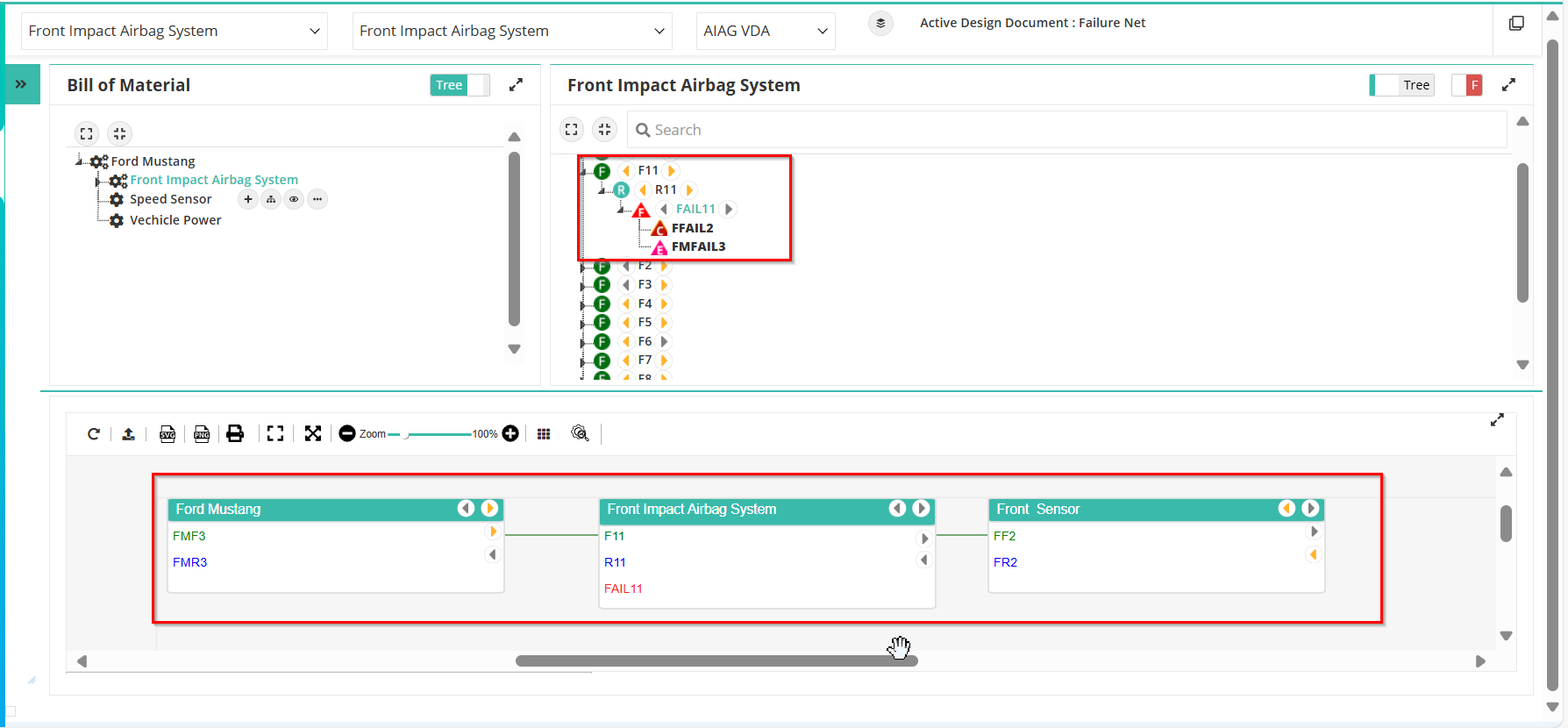The height and width of the screenshot is (728, 1568).
Task: Collapse the F11 function node
Action: coord(584,171)
